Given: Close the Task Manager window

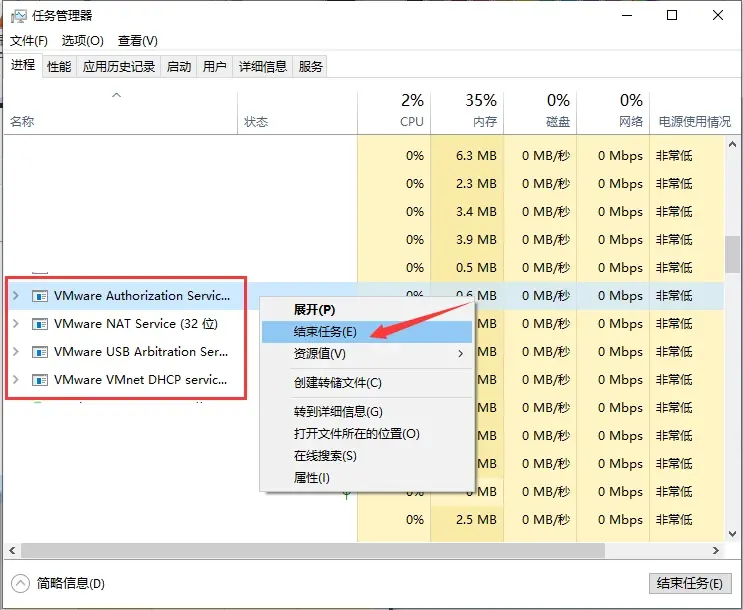Looking at the screenshot, I should [x=718, y=16].
